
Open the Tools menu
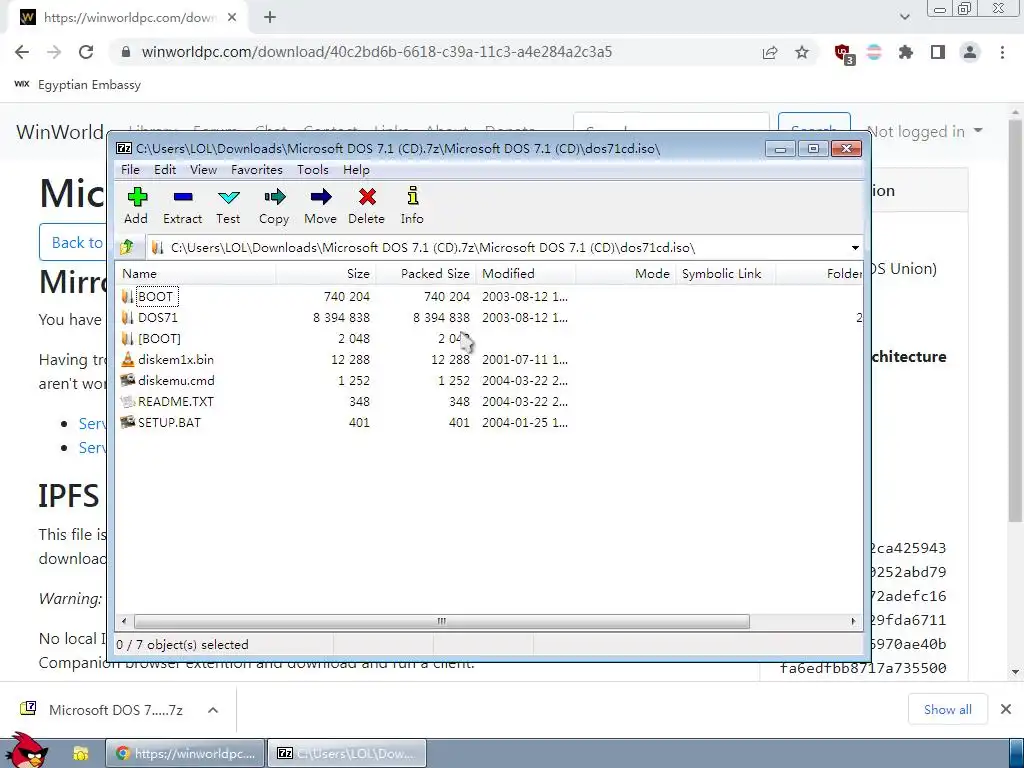(x=313, y=170)
